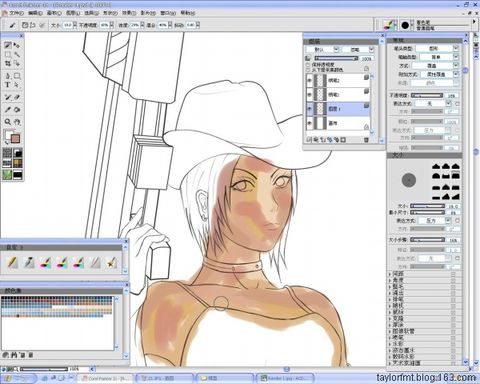Select the Crop tool in toolbox
The image size is (480, 384).
[7, 63]
